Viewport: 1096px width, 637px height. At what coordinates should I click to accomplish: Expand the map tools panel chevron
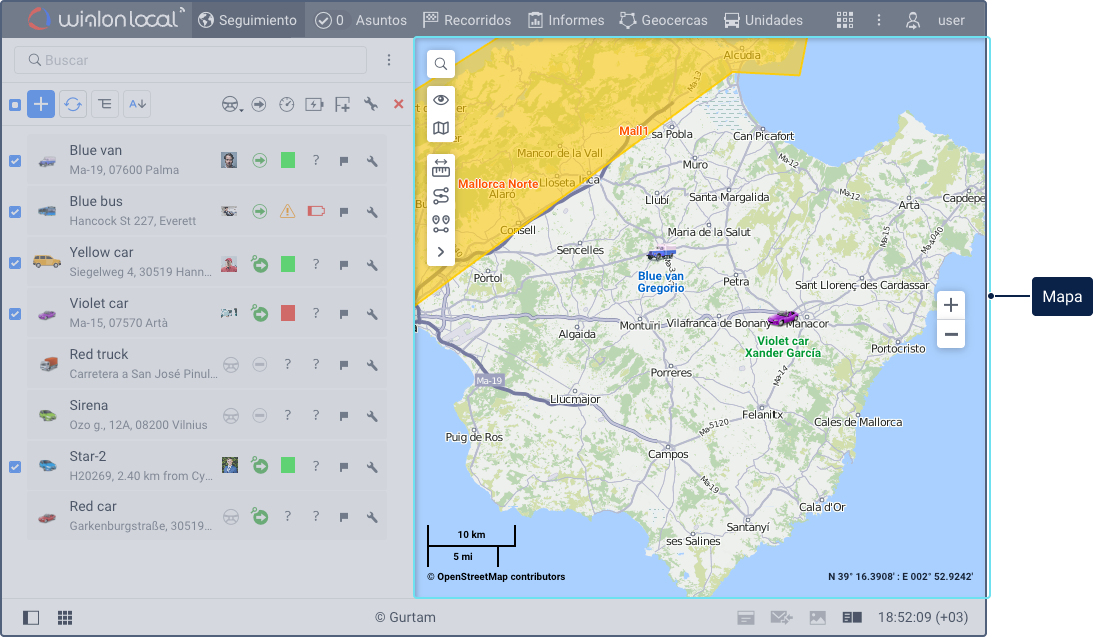441,252
